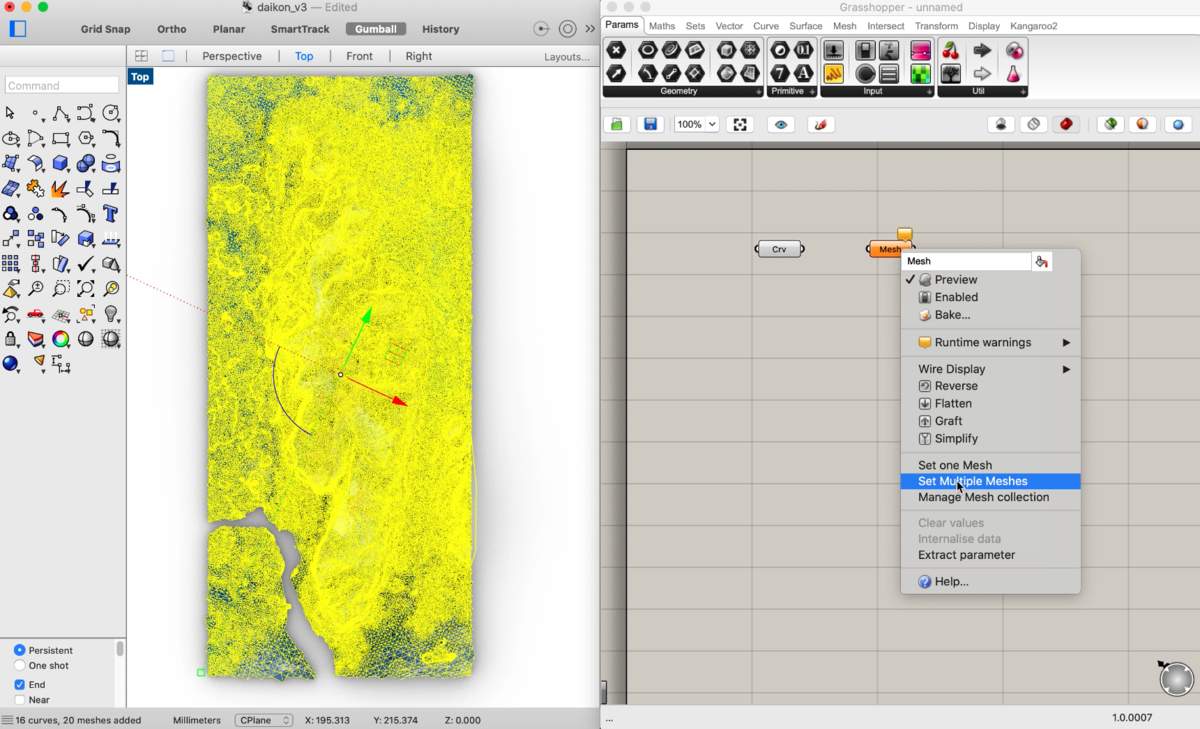Save the Grasshopper document
1200x729 pixels.
650,124
